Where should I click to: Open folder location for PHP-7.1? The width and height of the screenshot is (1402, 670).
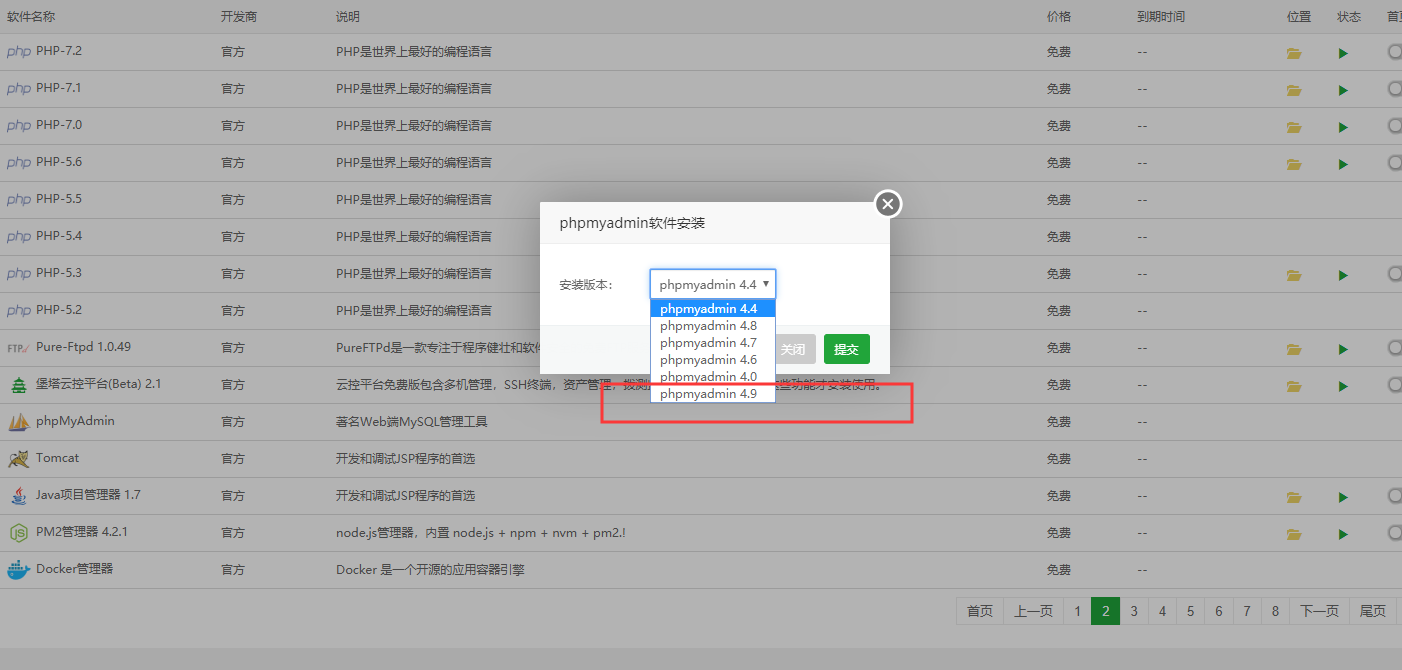click(1294, 90)
